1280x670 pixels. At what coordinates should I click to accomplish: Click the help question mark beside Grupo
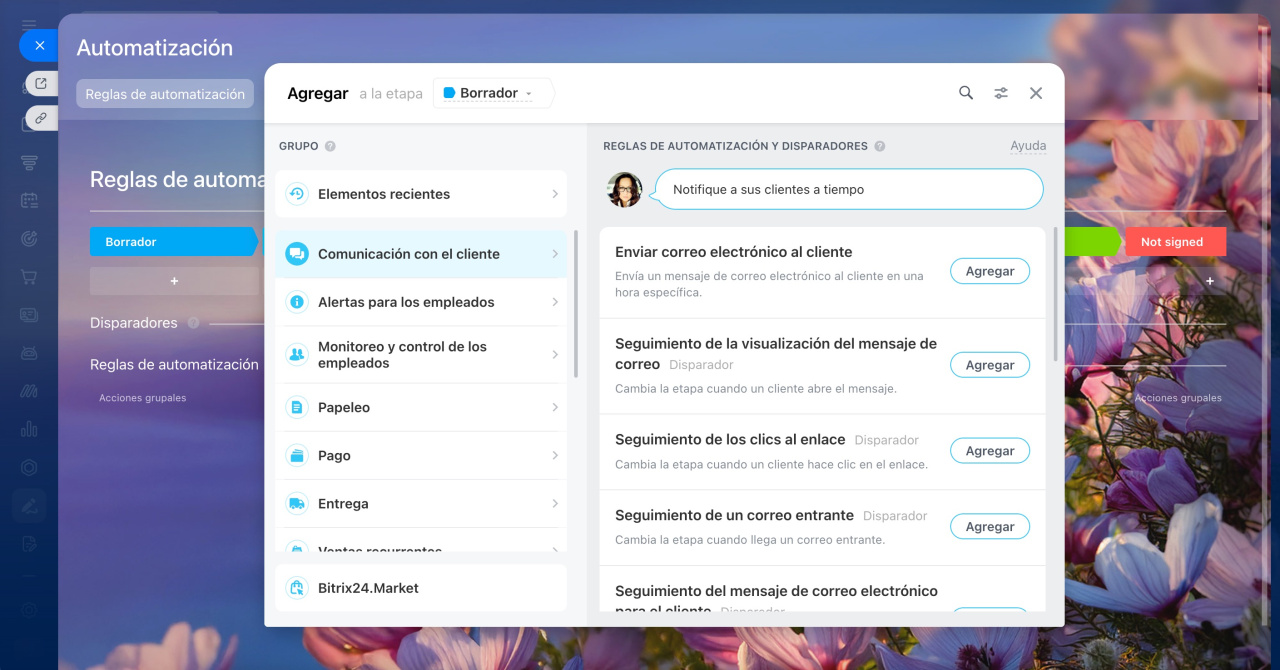[330, 146]
